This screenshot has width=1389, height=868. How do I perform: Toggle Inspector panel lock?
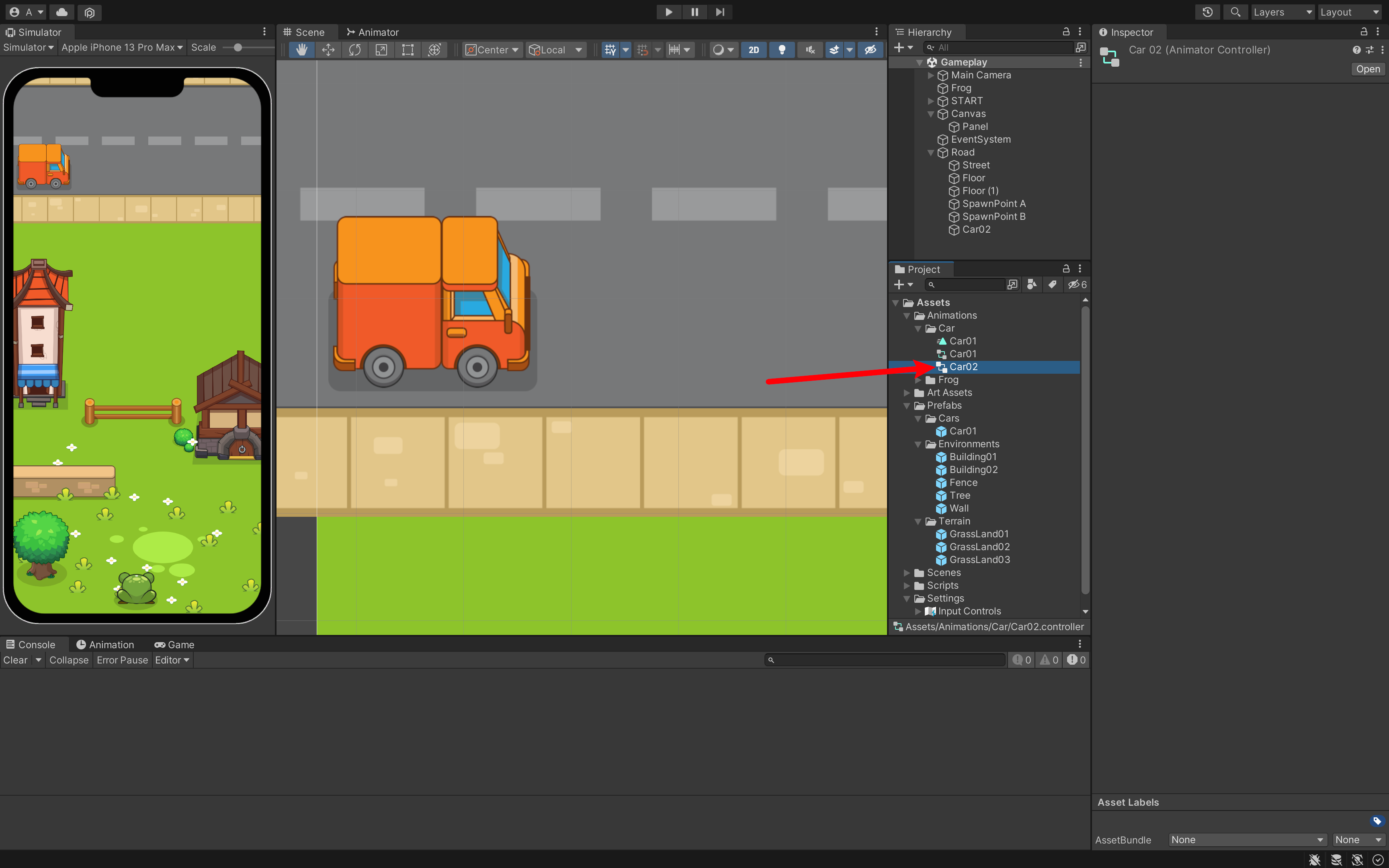1364,32
